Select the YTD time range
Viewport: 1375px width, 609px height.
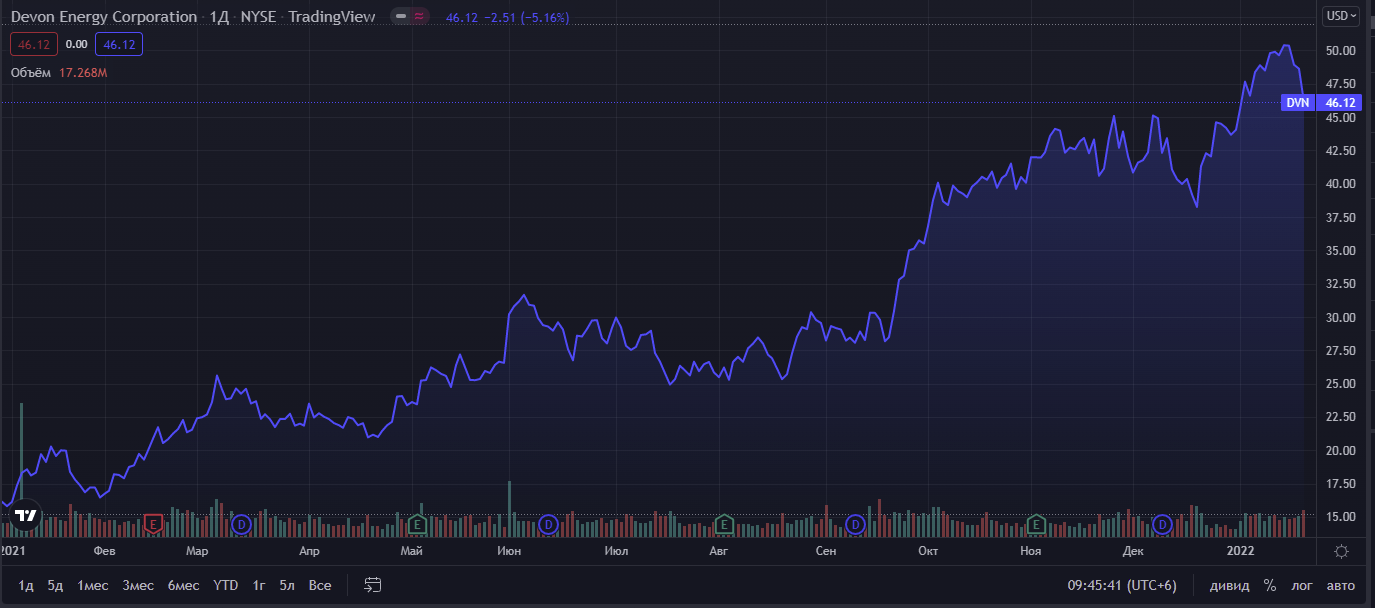pyautogui.click(x=226, y=585)
